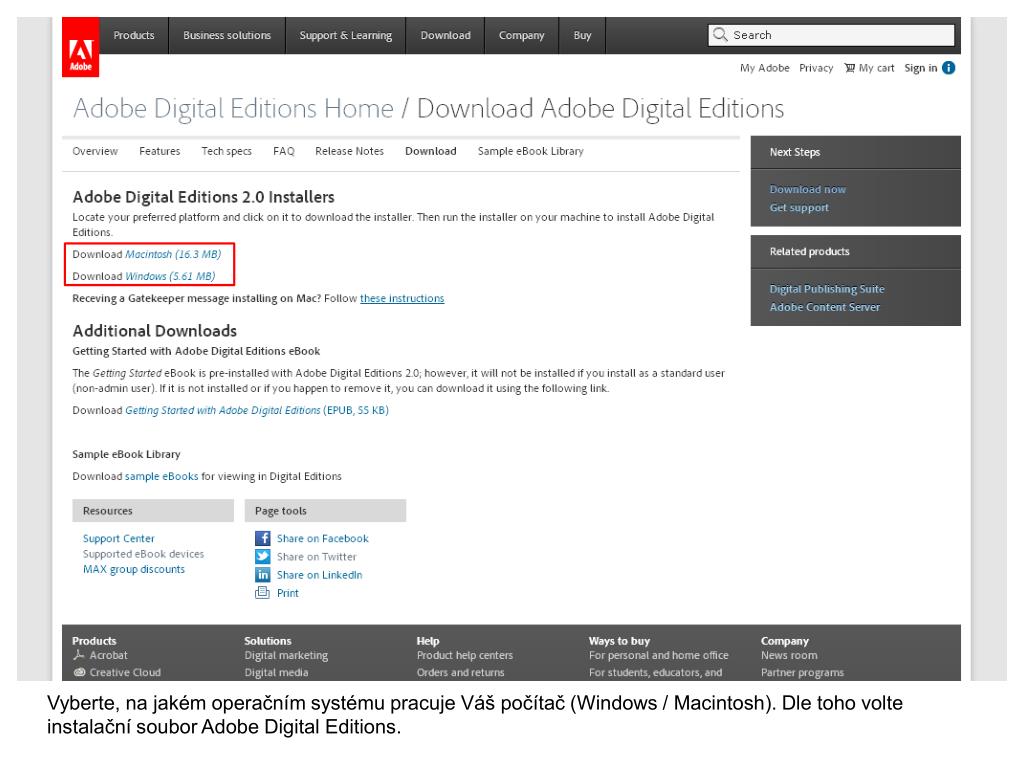Viewport: 1024px width, 768px height.
Task: Switch to the Release Notes tab
Action: (x=349, y=151)
